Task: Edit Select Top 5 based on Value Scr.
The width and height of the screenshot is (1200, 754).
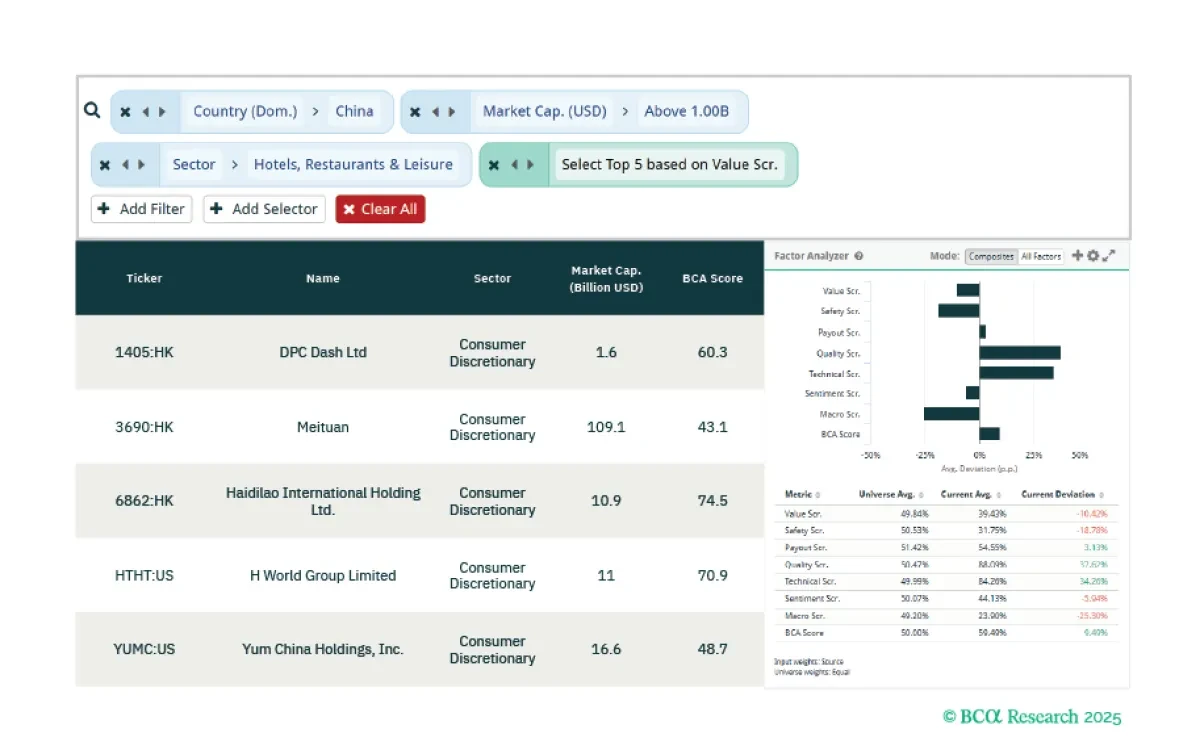Action: (669, 165)
